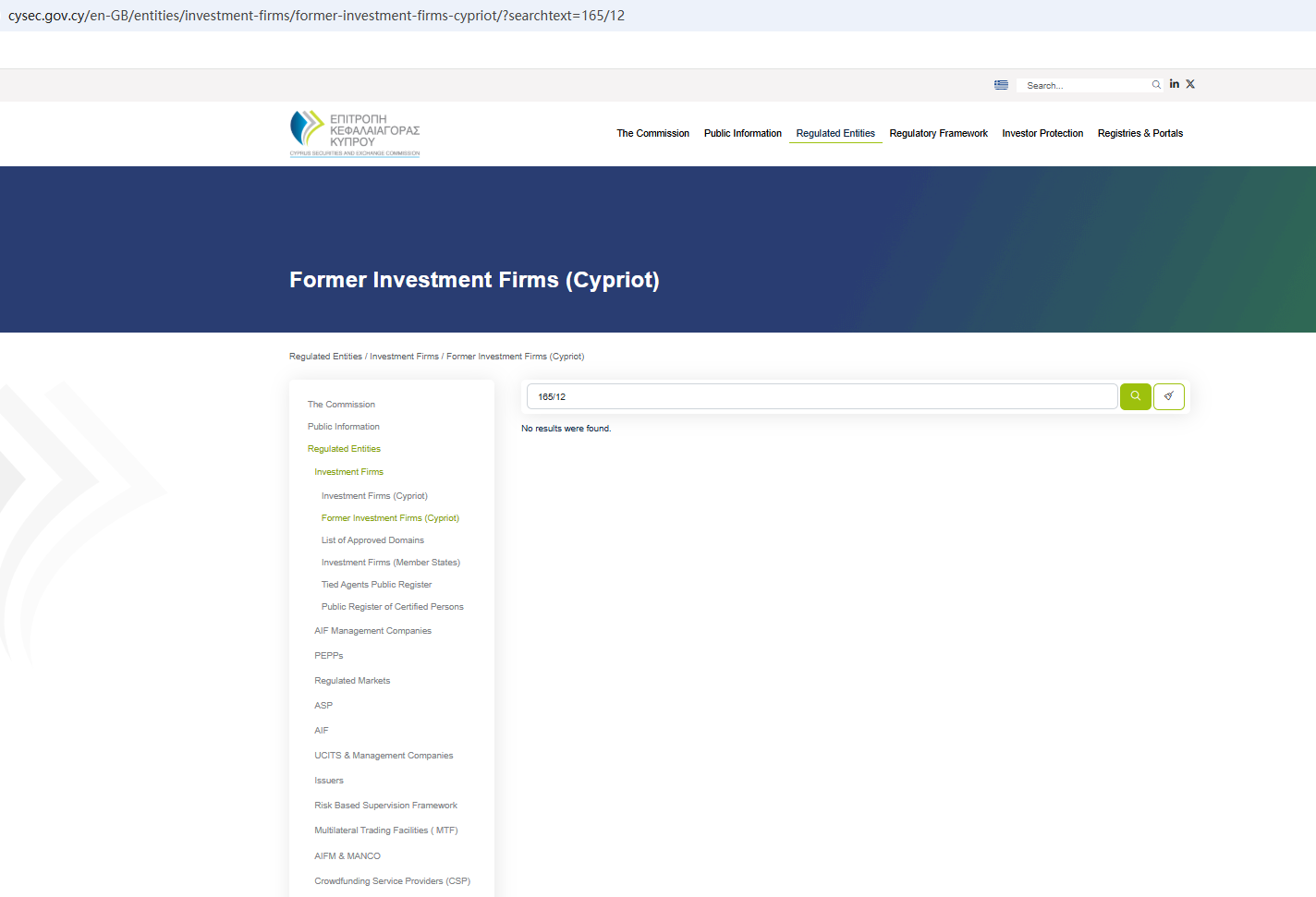Viewport: 1316px width, 897px height.
Task: Select Investment Firms in the sidebar
Action: [348, 472]
